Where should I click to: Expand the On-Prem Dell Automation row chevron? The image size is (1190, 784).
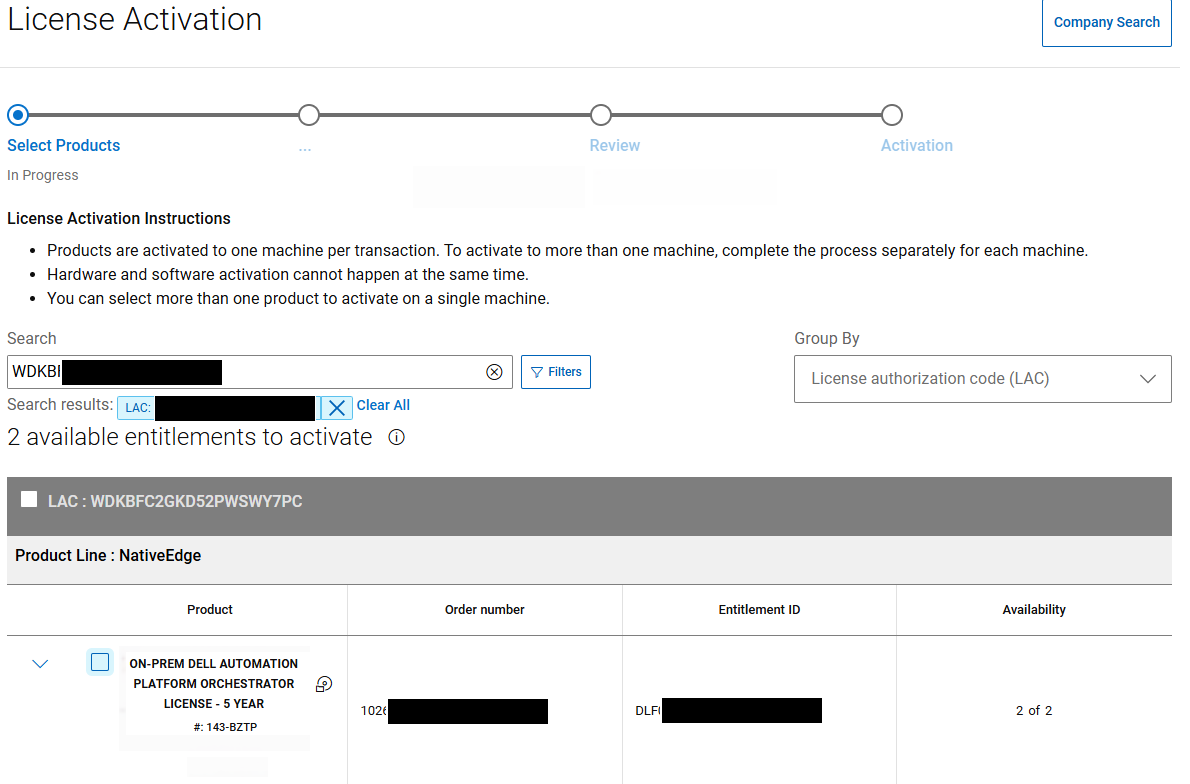tap(40, 664)
